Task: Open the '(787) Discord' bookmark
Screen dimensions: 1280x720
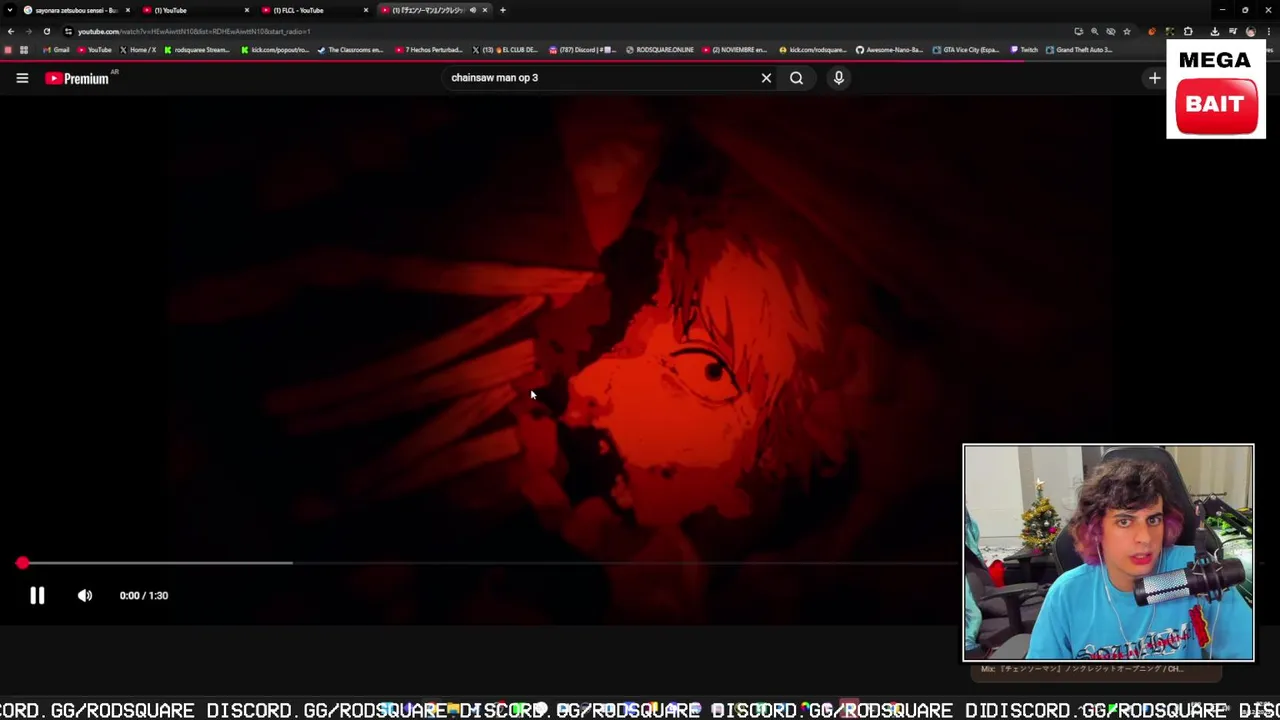Action: pos(582,50)
